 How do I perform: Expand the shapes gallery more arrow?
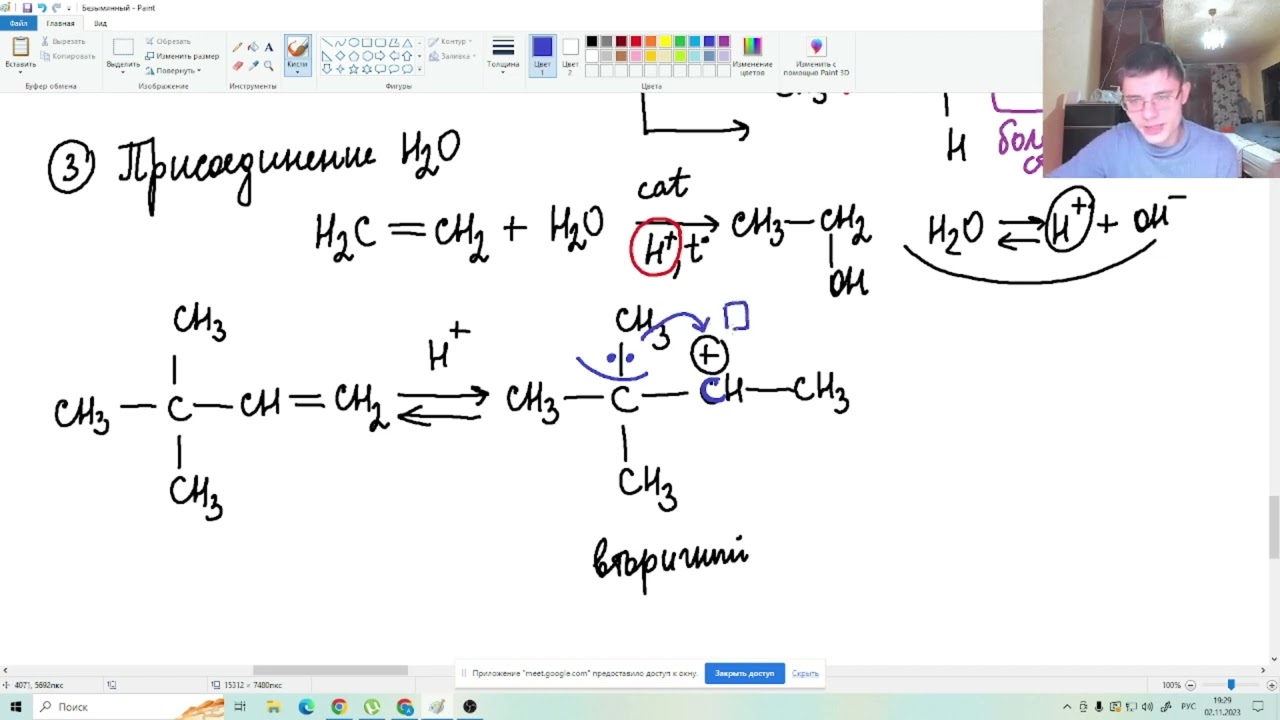[420, 69]
